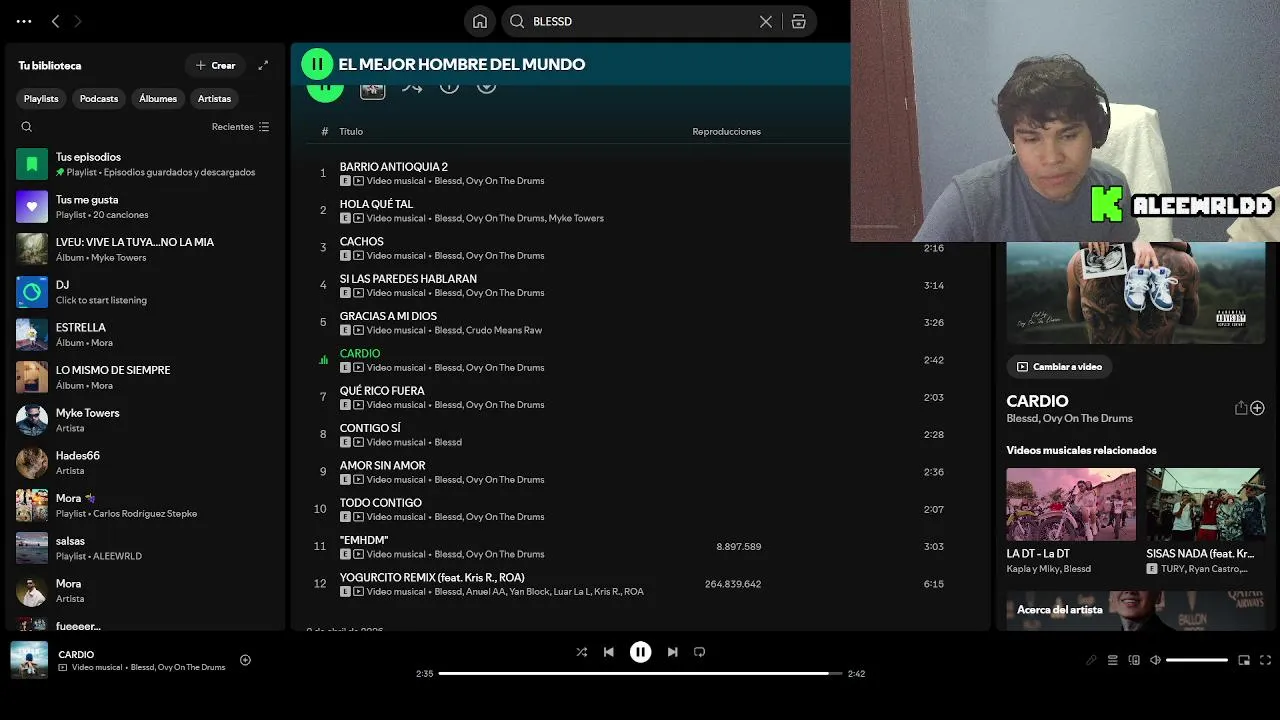Filter library by Artistas
The height and width of the screenshot is (720, 1280).
pos(214,98)
